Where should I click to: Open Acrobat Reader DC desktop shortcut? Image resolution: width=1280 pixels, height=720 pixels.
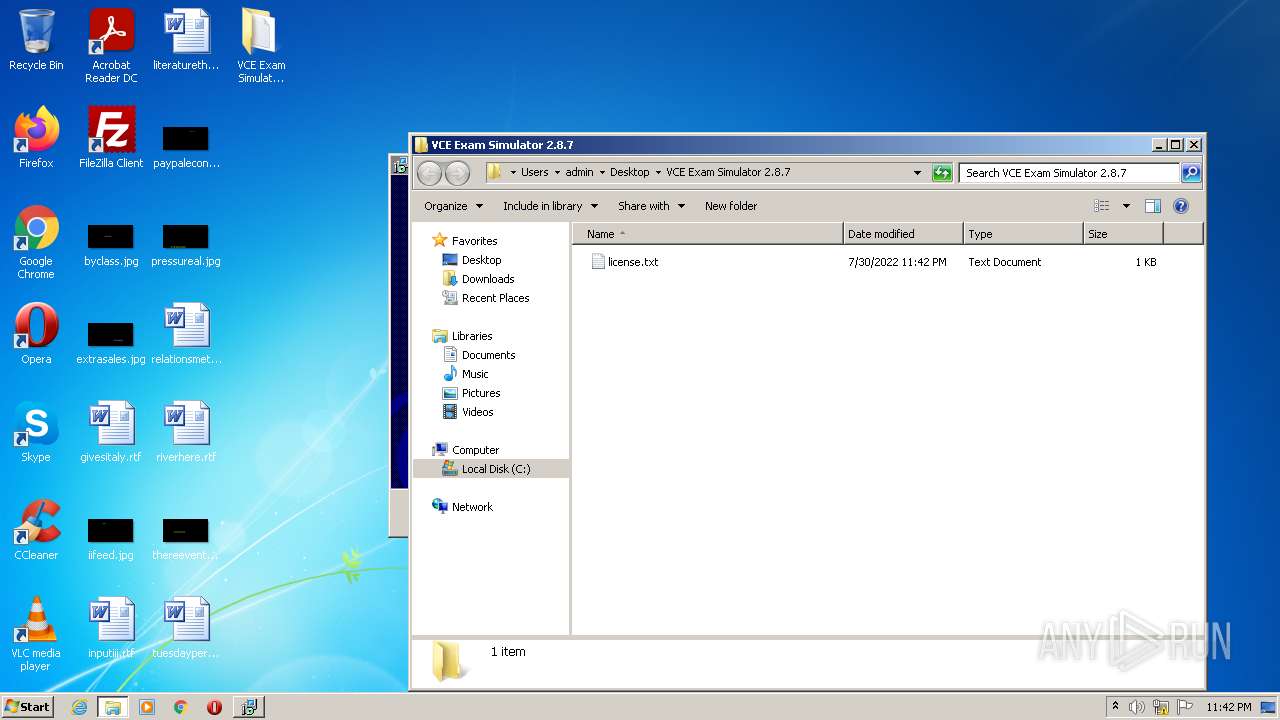(x=111, y=47)
